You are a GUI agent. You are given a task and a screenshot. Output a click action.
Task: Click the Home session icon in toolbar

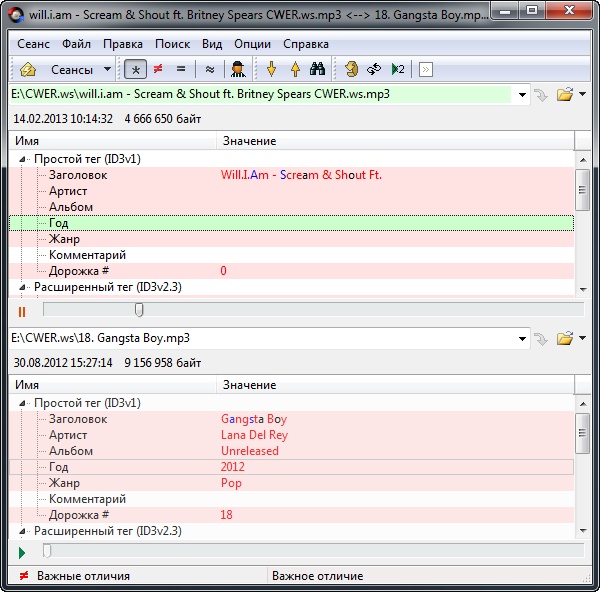click(29, 69)
